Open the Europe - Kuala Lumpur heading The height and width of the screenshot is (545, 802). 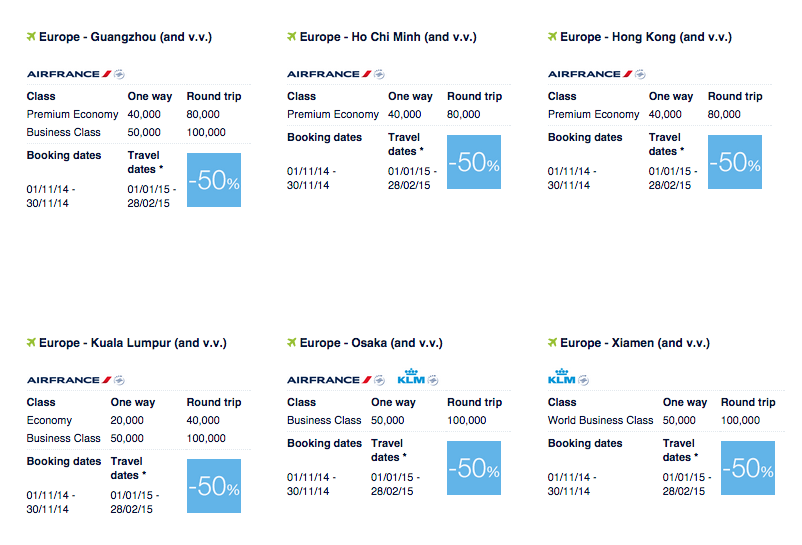pyautogui.click(x=133, y=343)
